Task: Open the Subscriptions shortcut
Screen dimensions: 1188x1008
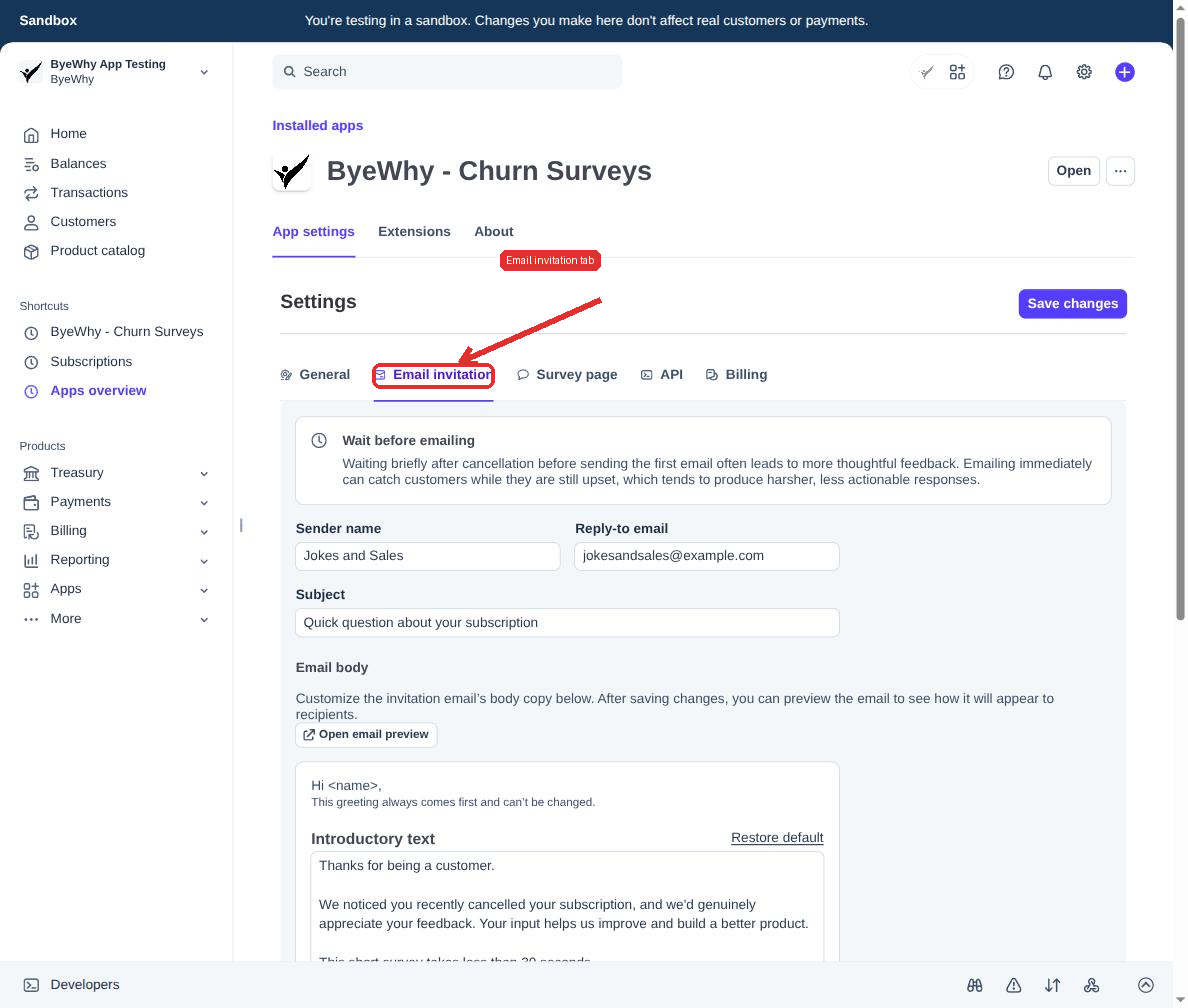Action: (91, 362)
